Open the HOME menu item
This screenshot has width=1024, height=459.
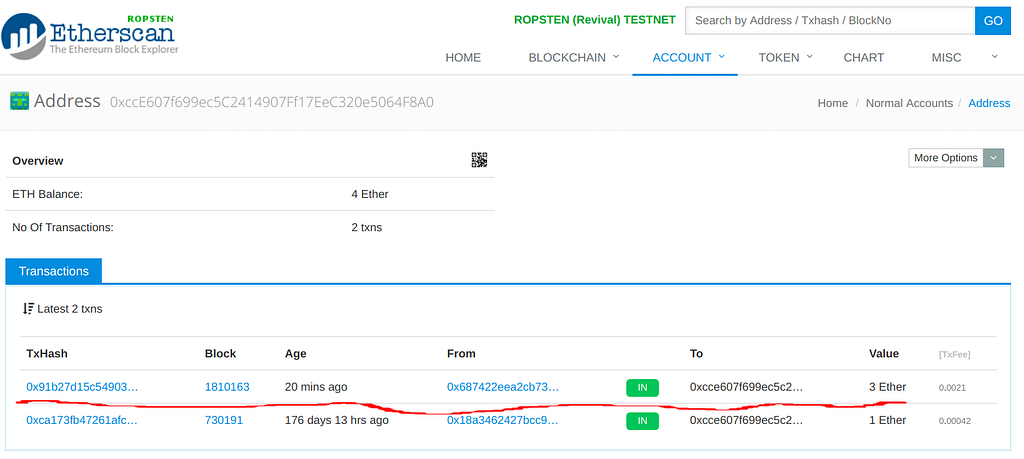click(463, 57)
